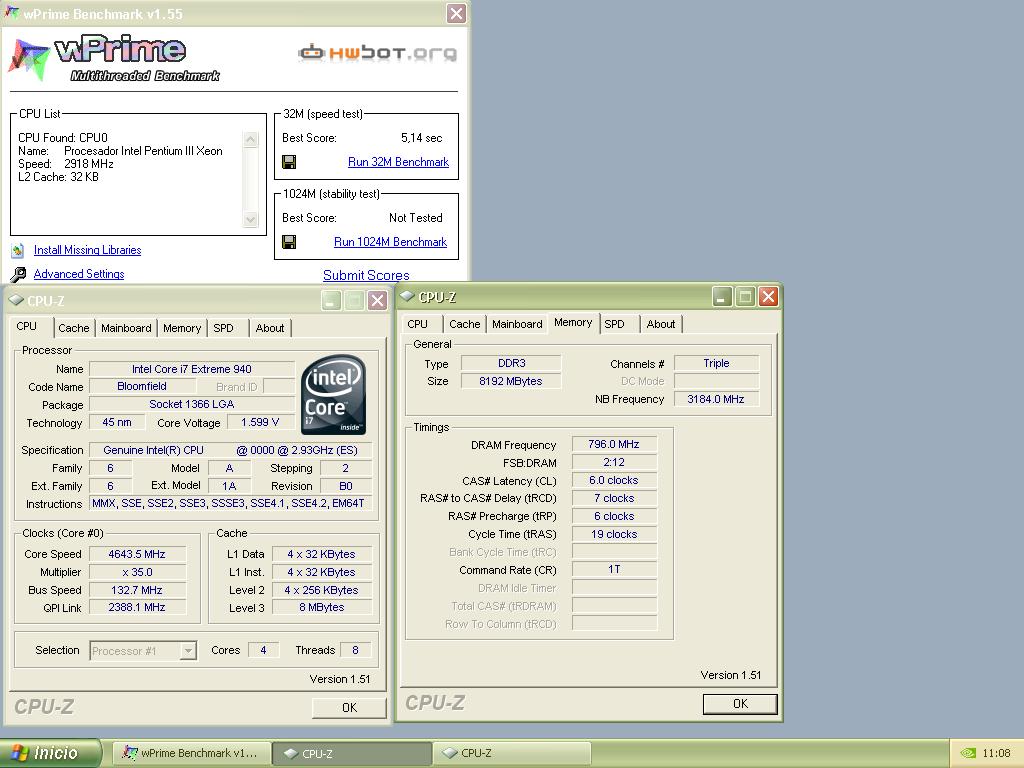Click the Core Voltage value 1.599 V
Image resolution: width=1024 pixels, height=768 pixels.
click(260, 423)
